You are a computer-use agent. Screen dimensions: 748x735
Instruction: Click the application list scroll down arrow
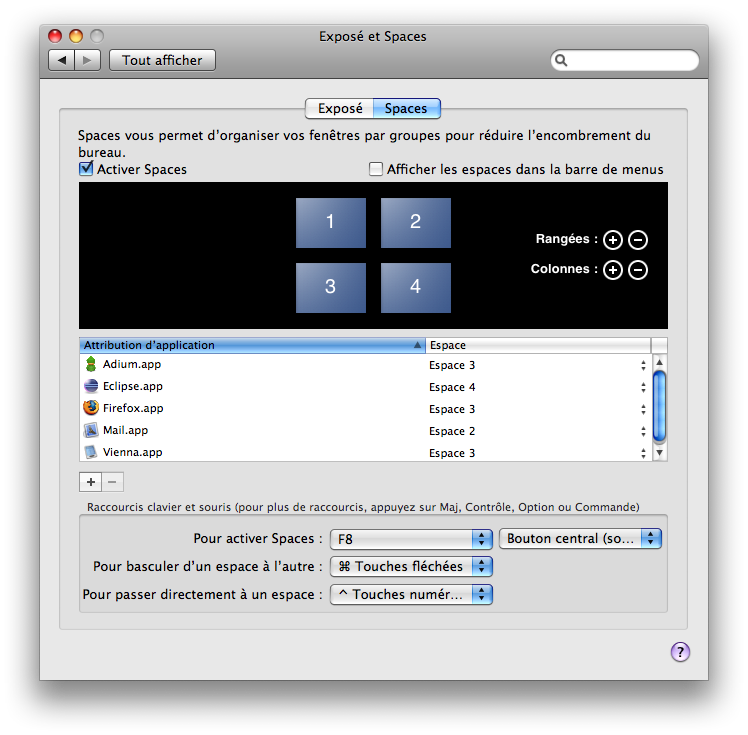click(x=659, y=452)
